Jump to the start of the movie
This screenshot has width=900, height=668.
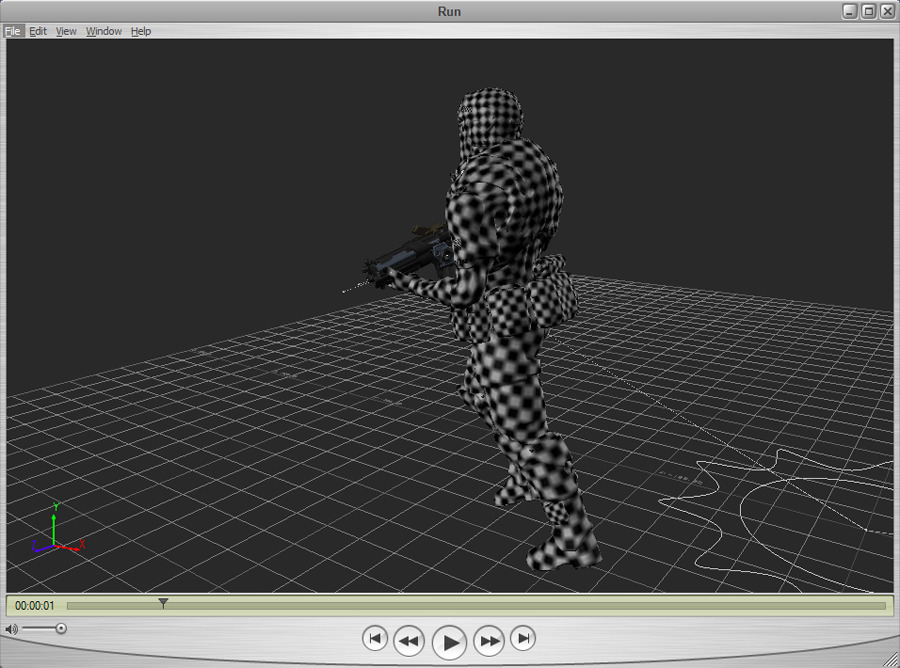point(374,638)
